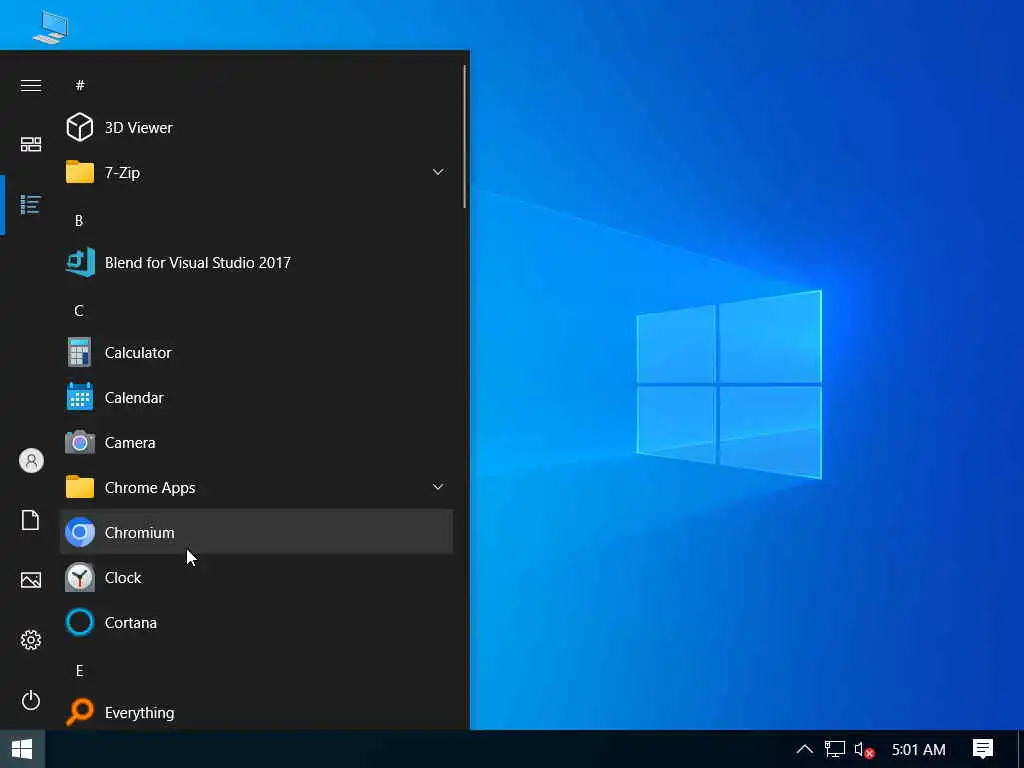The width and height of the screenshot is (1024, 768).
Task: Select the Chrome Apps label
Action: pos(150,488)
